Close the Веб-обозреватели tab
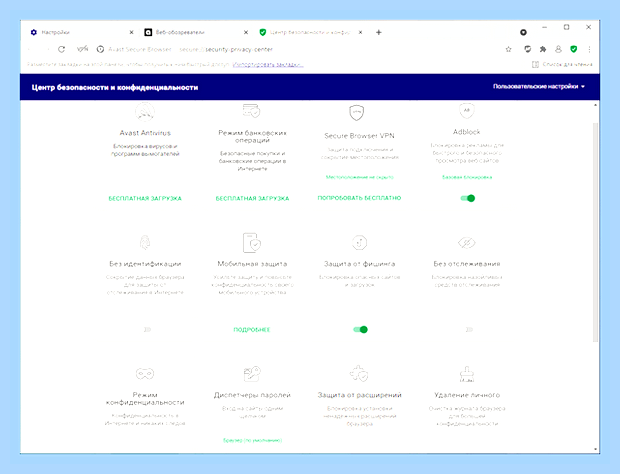The height and width of the screenshot is (474, 620). 246,32
